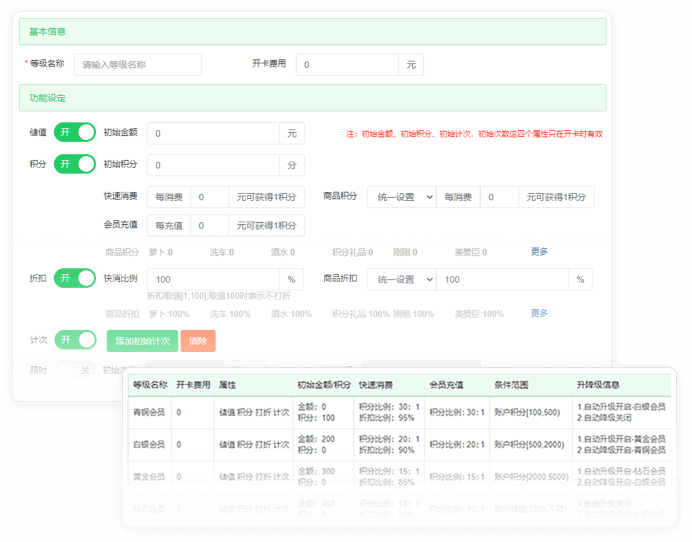
Task: Click the 快消比例 percent field
Action: (x=213, y=279)
